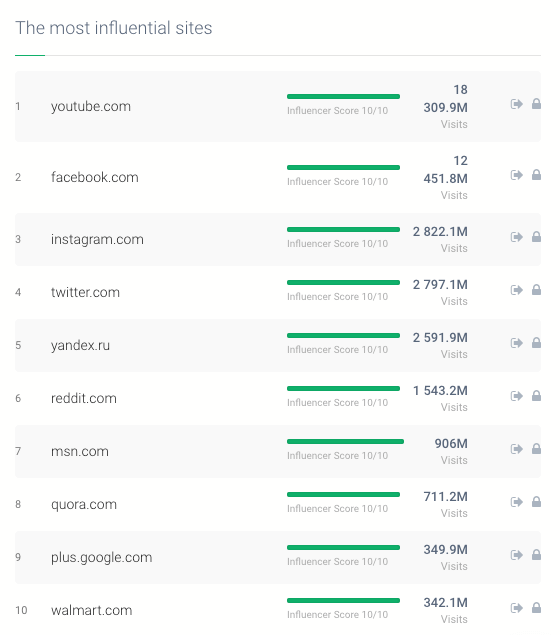Image resolution: width=560 pixels, height=635 pixels.
Task: Click the lock icon in reddit.com row
Action: point(536,395)
